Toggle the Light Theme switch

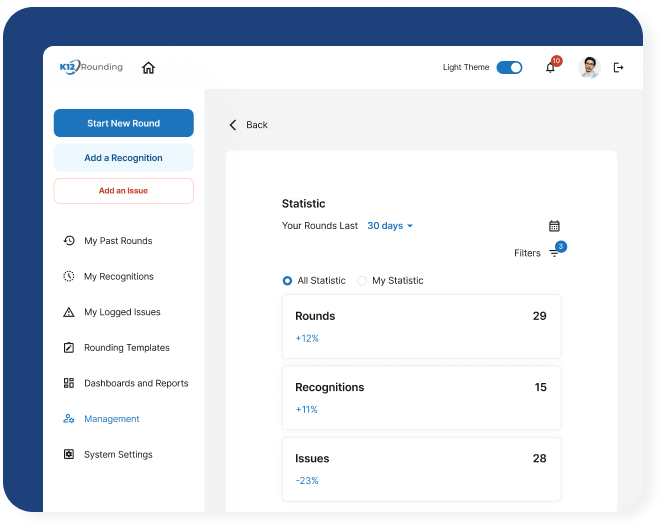(x=509, y=68)
